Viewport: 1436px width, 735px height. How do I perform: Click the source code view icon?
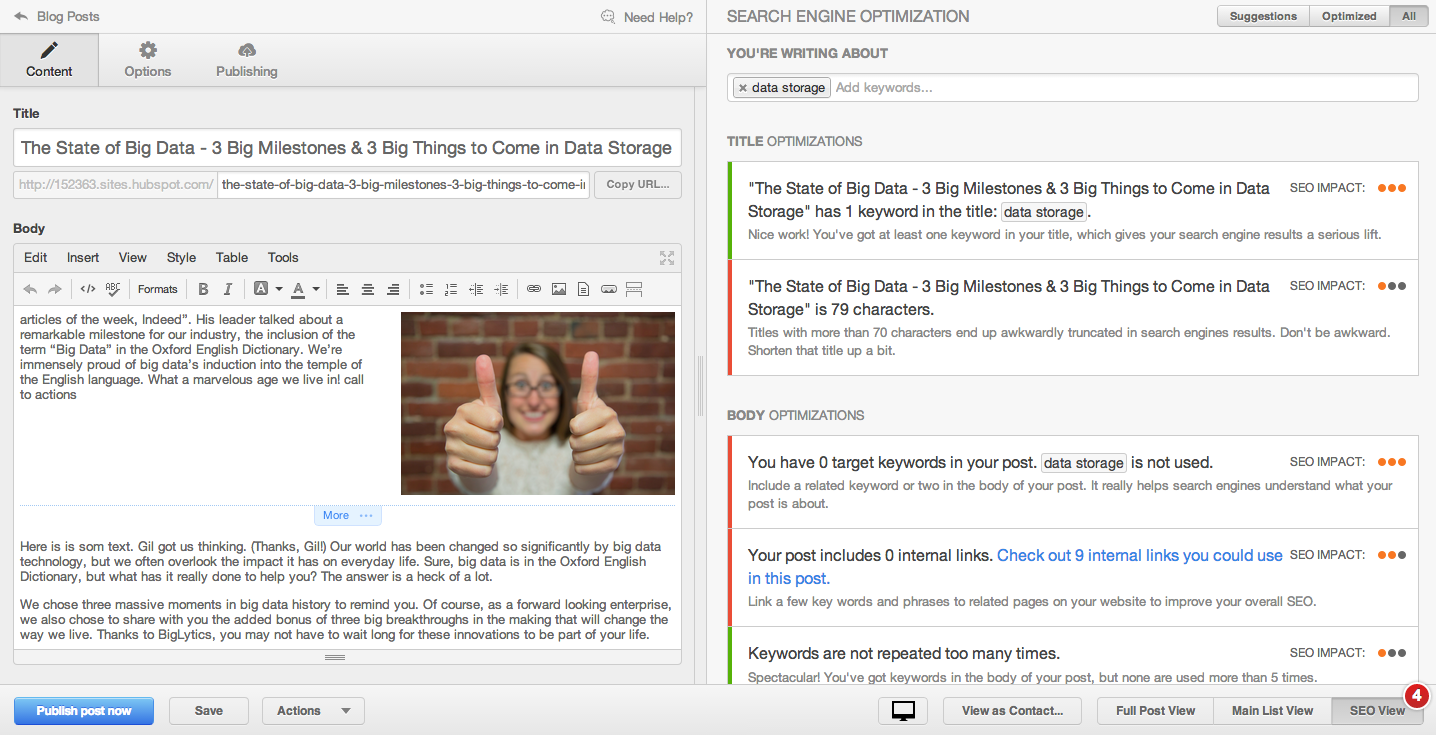pos(88,289)
